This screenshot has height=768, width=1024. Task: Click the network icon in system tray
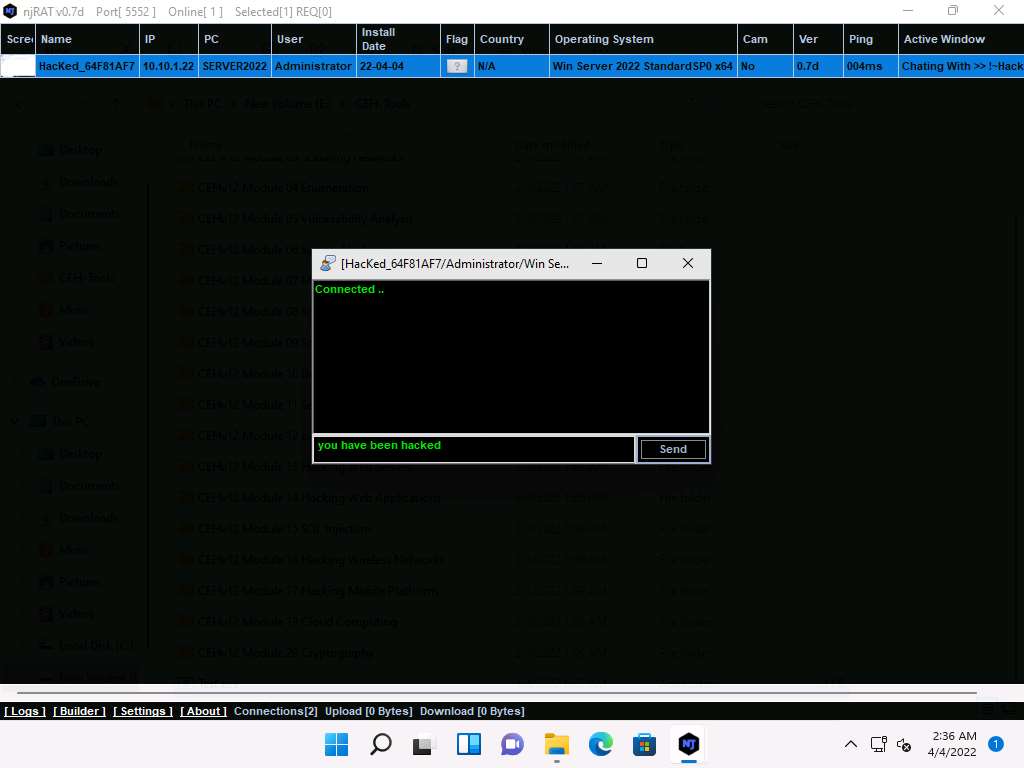[878, 744]
